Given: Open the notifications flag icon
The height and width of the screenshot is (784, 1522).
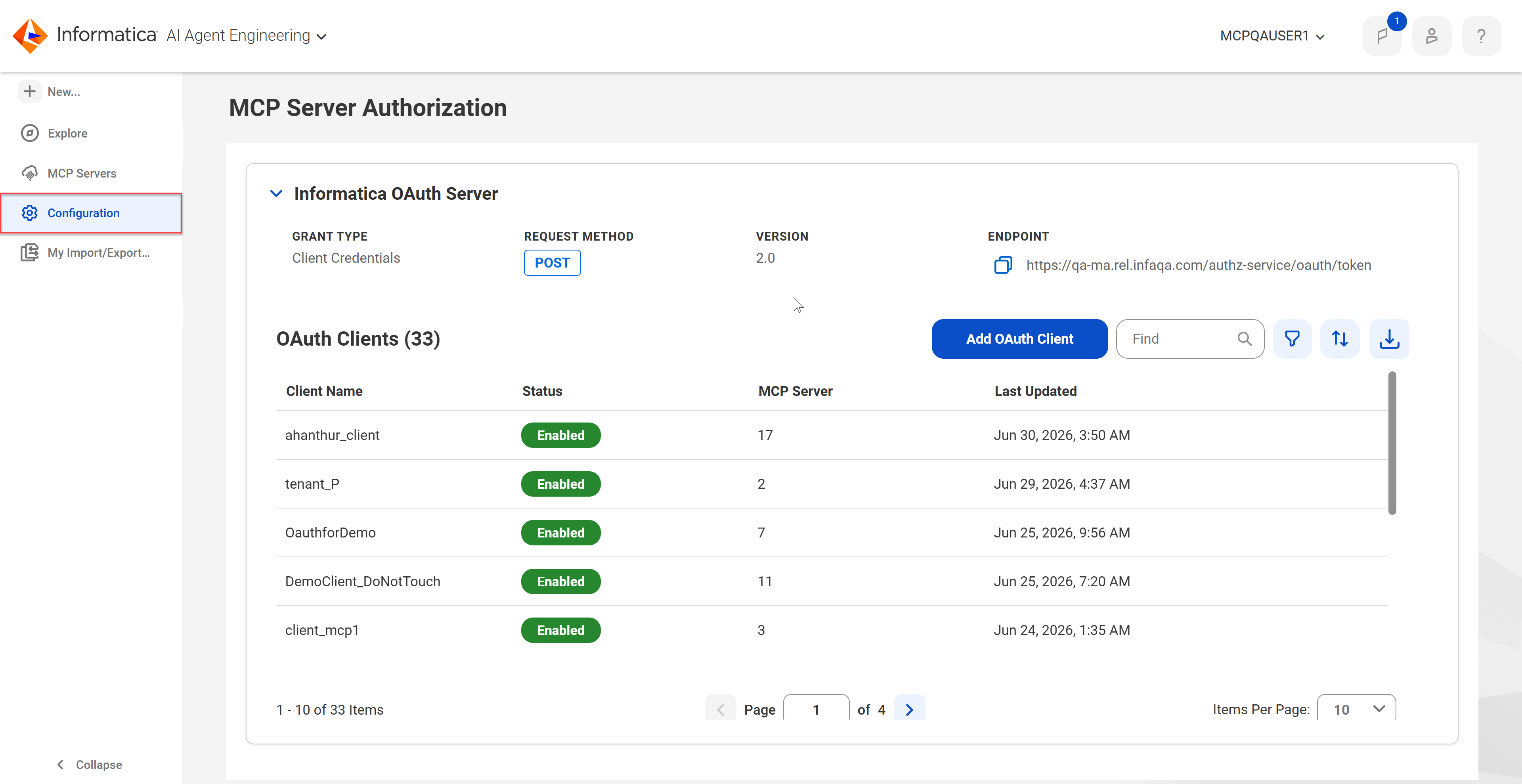Looking at the screenshot, I should pos(1382,36).
